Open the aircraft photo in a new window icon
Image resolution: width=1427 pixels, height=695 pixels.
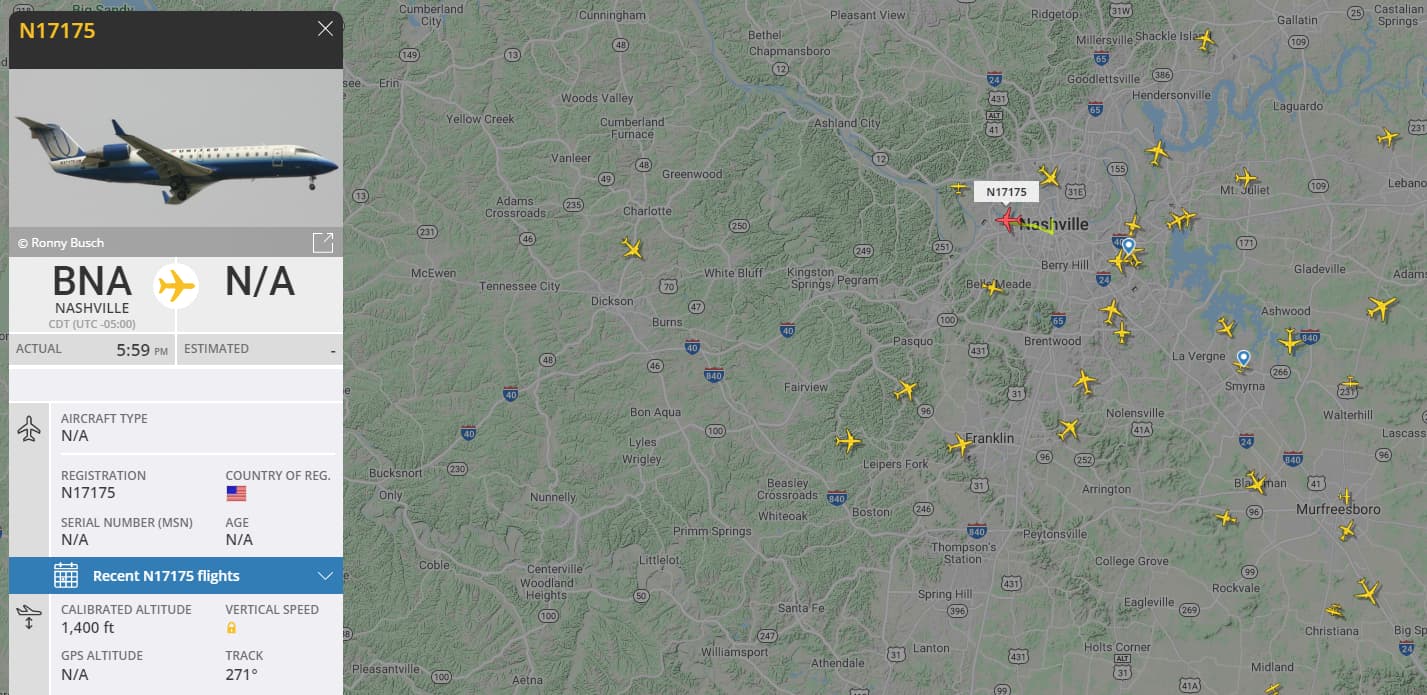coord(323,243)
